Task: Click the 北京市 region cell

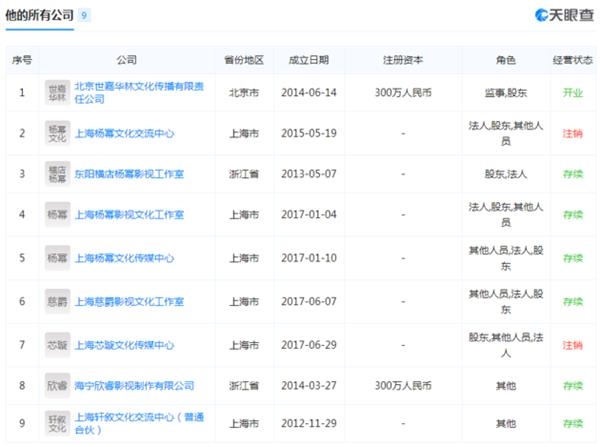Action: pyautogui.click(x=244, y=93)
